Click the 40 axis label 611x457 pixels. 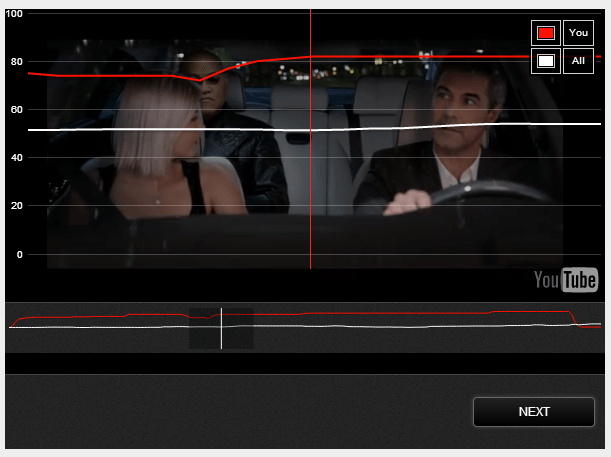(16, 157)
